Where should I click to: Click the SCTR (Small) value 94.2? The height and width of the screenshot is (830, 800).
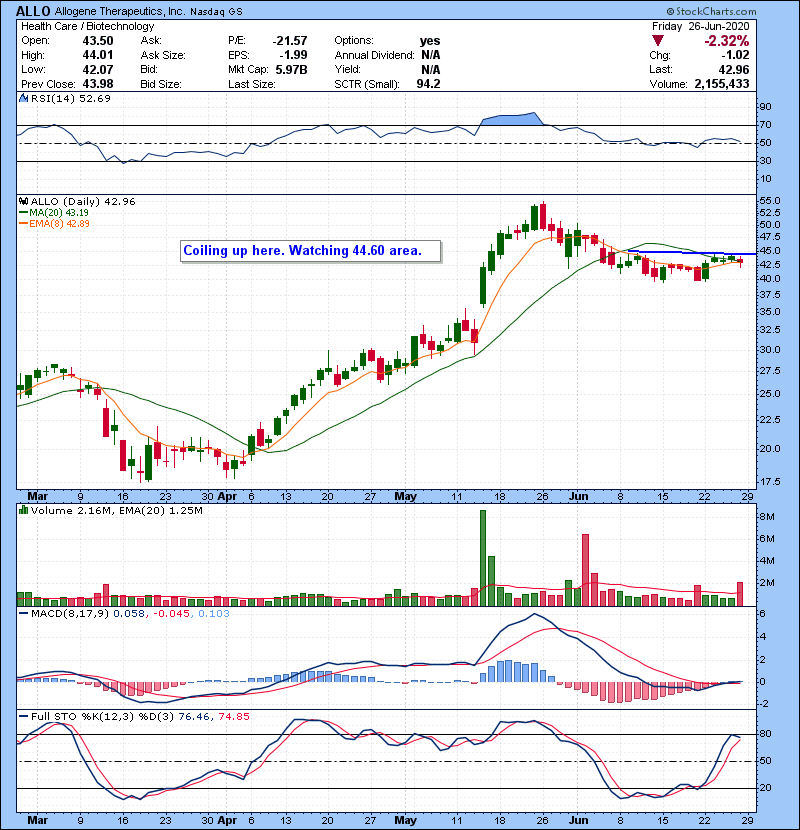(x=428, y=84)
